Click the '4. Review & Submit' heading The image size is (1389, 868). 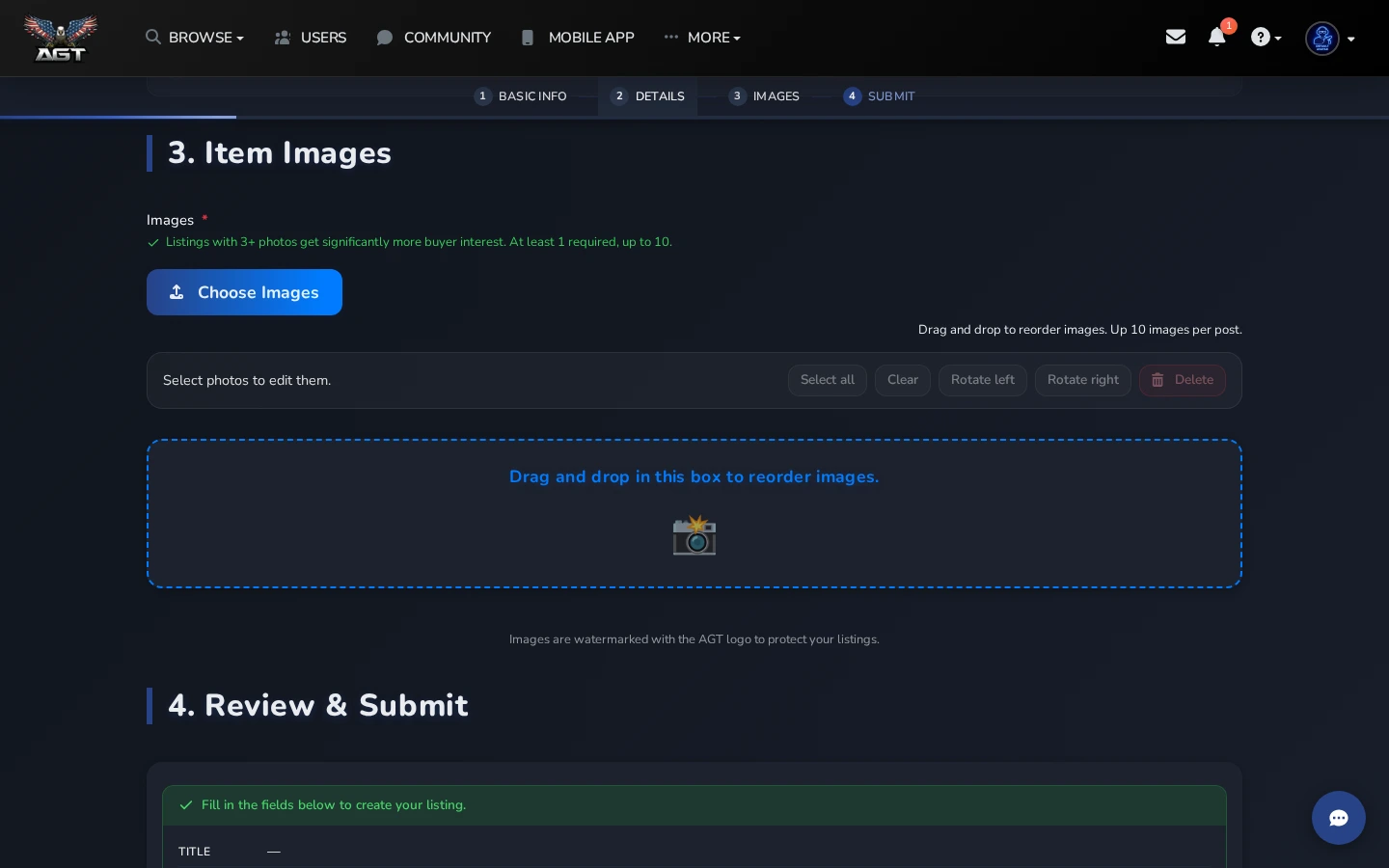(x=318, y=705)
